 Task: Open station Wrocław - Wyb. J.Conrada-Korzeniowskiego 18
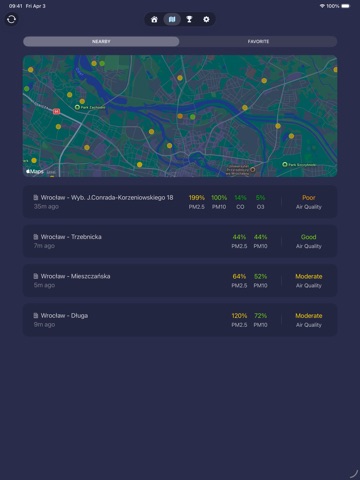click(180, 202)
